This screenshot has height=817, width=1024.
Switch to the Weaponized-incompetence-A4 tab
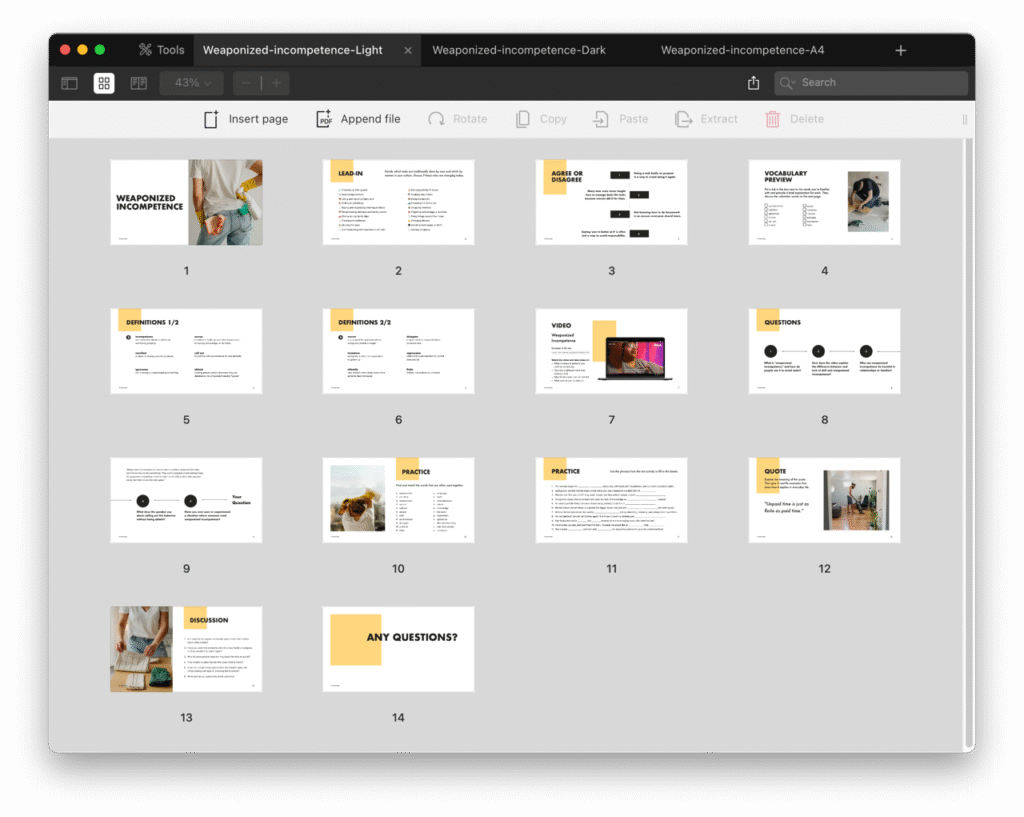coord(742,50)
